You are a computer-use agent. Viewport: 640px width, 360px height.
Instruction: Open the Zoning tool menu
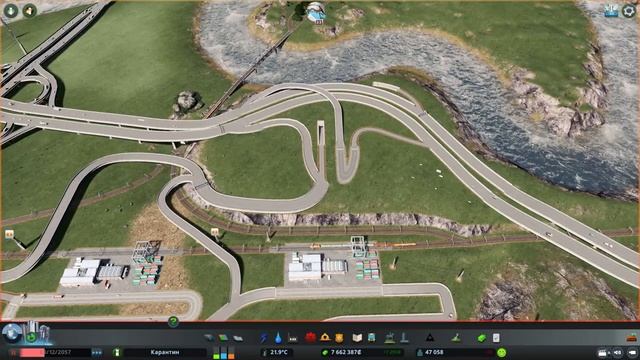[223, 338]
